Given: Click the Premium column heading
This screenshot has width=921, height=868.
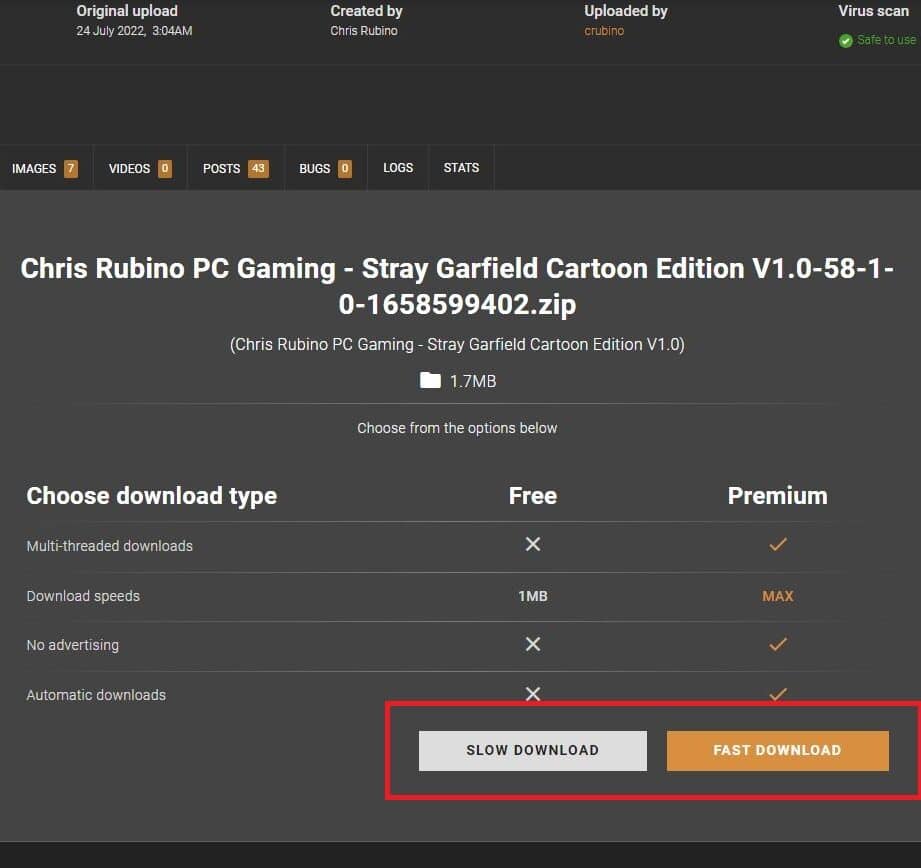Looking at the screenshot, I should coord(778,496).
